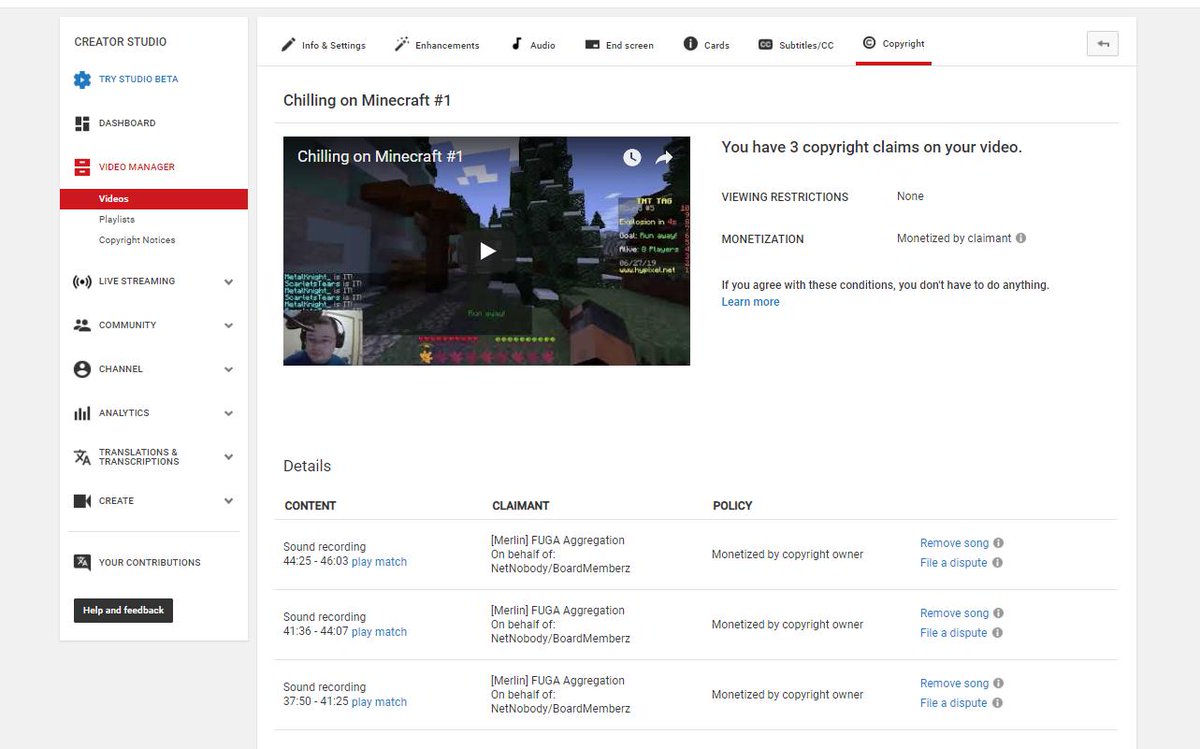
Task: Click the Learn more link
Action: click(x=750, y=302)
